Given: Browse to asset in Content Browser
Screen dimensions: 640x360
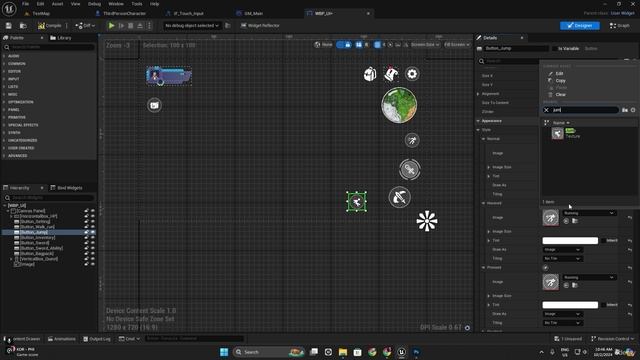Looking at the screenshot, I should point(23,25).
